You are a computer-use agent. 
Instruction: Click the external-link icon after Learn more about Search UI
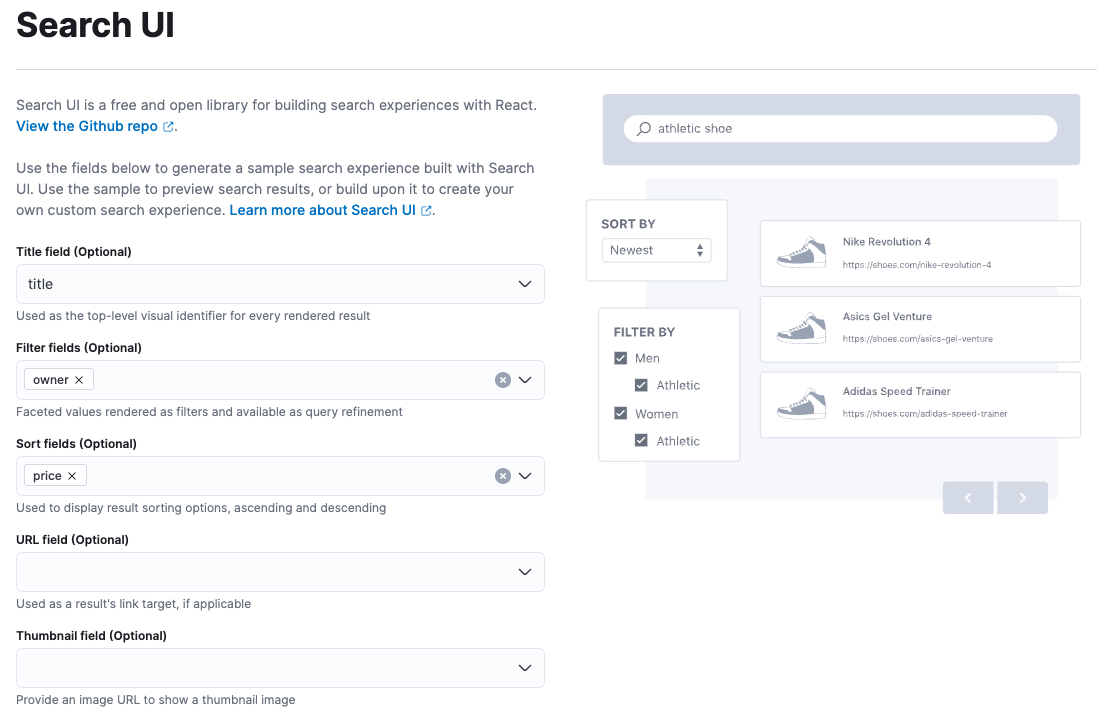[x=427, y=210]
